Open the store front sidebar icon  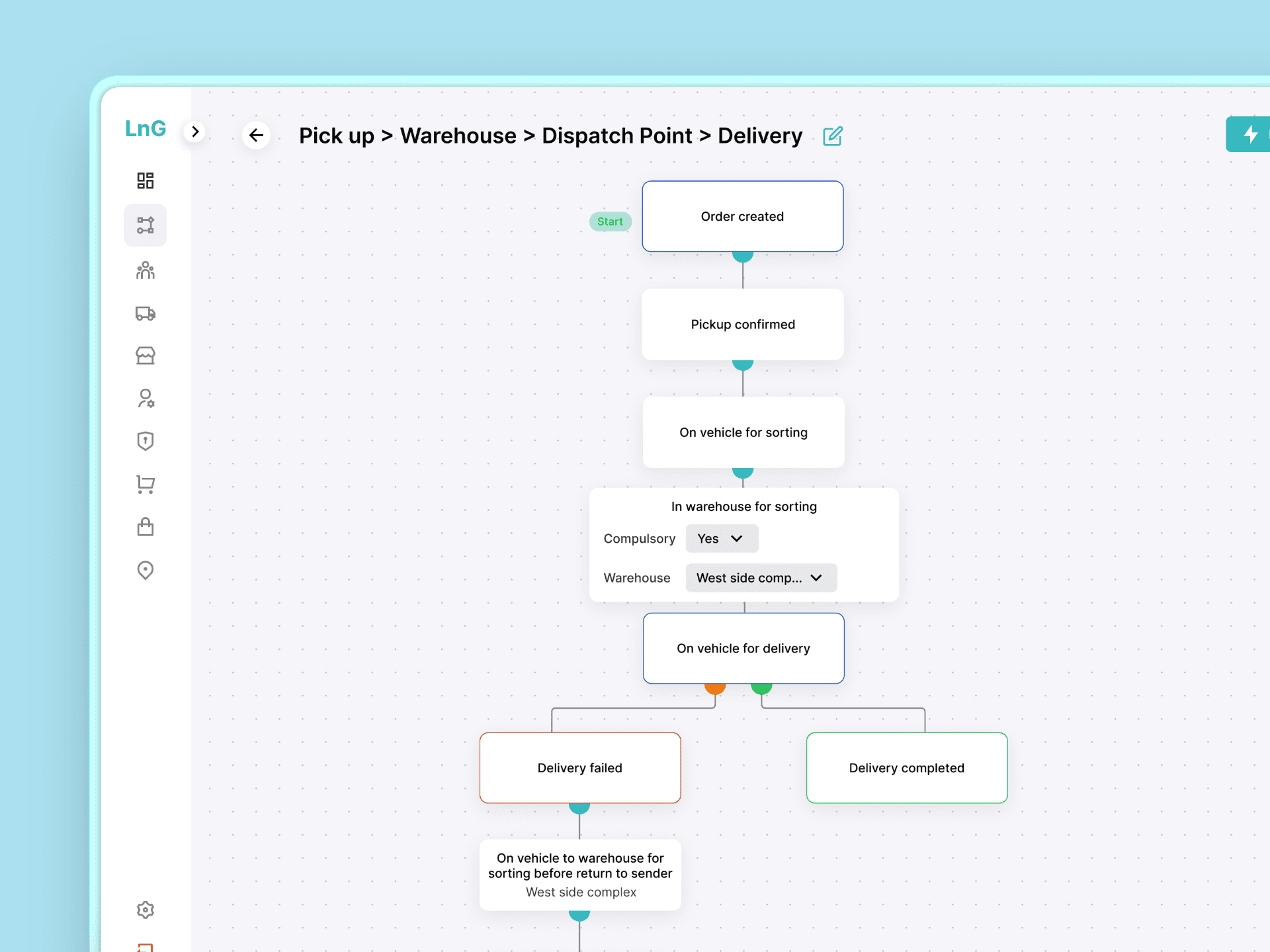click(x=145, y=356)
